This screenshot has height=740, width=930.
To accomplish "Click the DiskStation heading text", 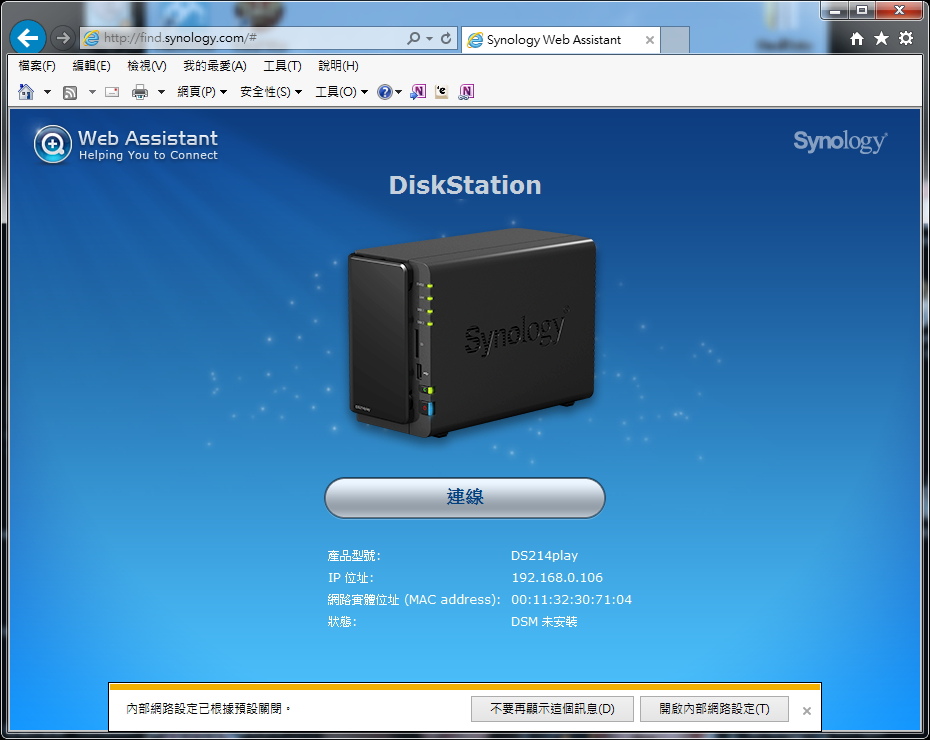I will pyautogui.click(x=465, y=185).
